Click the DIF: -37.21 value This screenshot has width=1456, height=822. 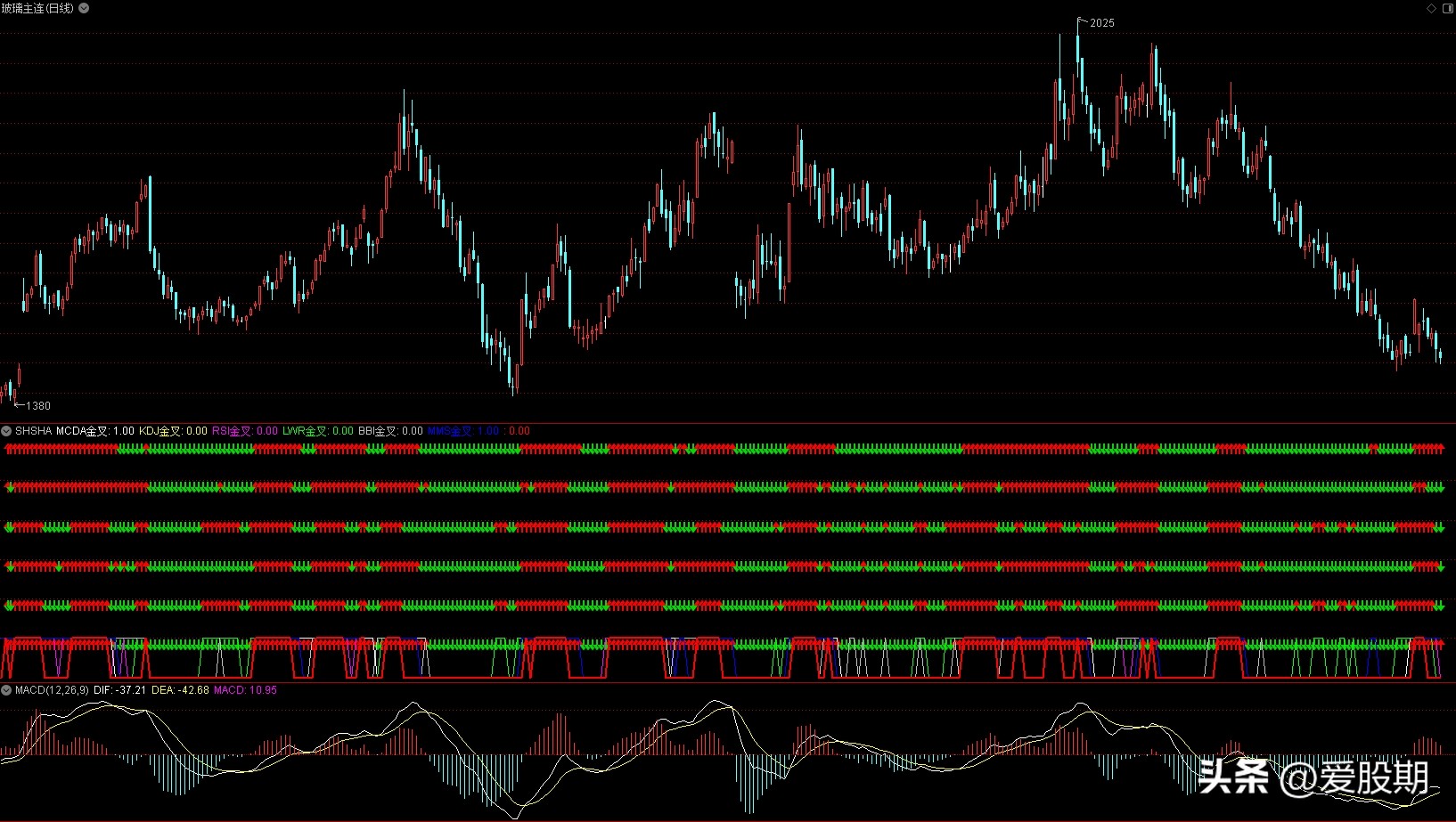tap(119, 690)
